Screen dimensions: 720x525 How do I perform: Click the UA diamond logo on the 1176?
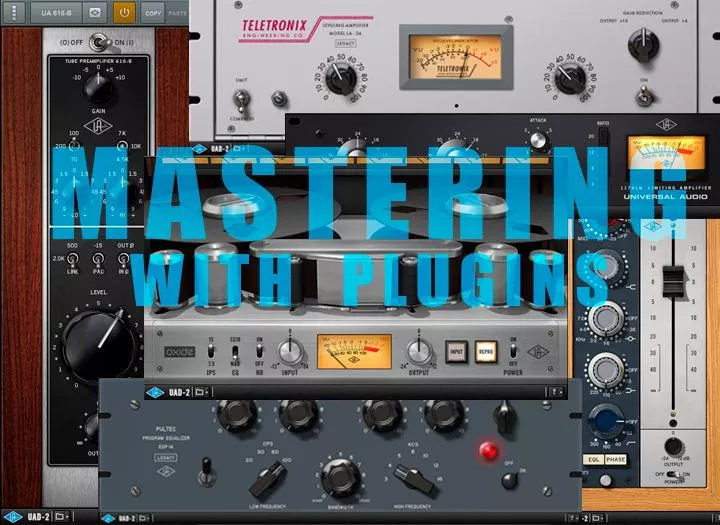point(666,124)
